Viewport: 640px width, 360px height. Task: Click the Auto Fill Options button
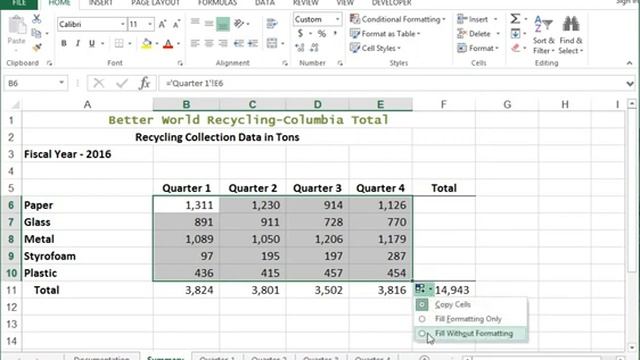click(x=424, y=289)
